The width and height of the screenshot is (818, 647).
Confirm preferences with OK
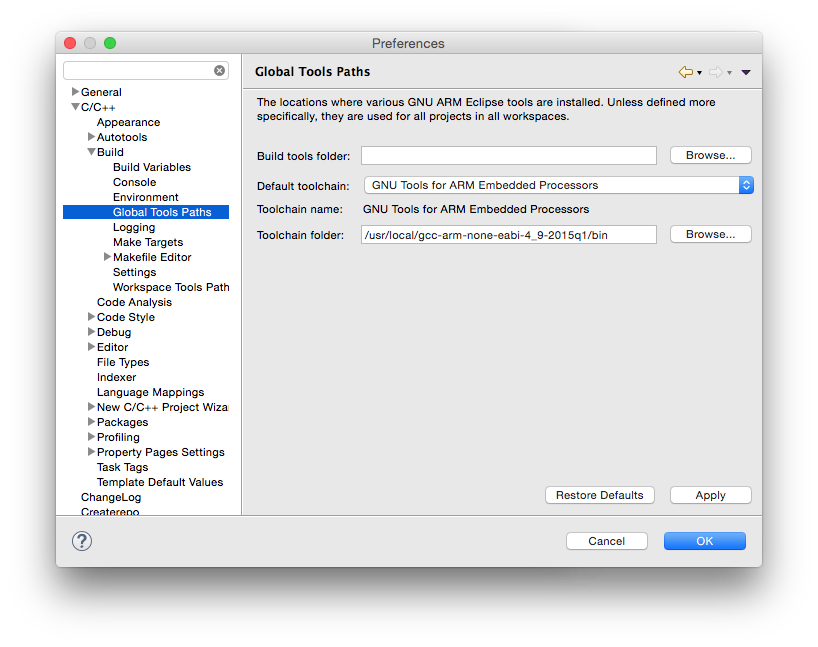[704, 540]
